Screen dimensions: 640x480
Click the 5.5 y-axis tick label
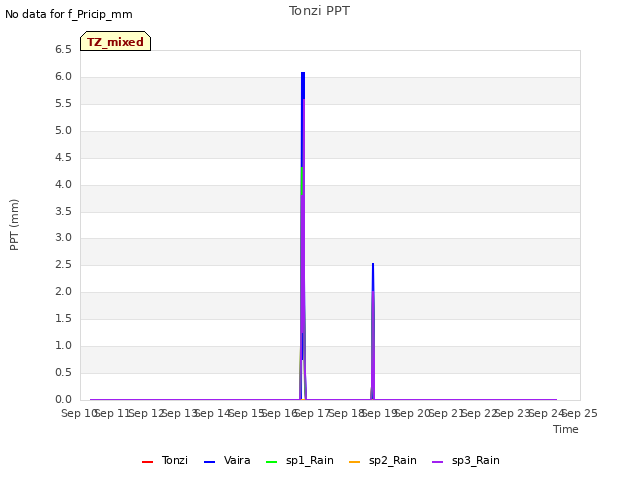(63, 104)
